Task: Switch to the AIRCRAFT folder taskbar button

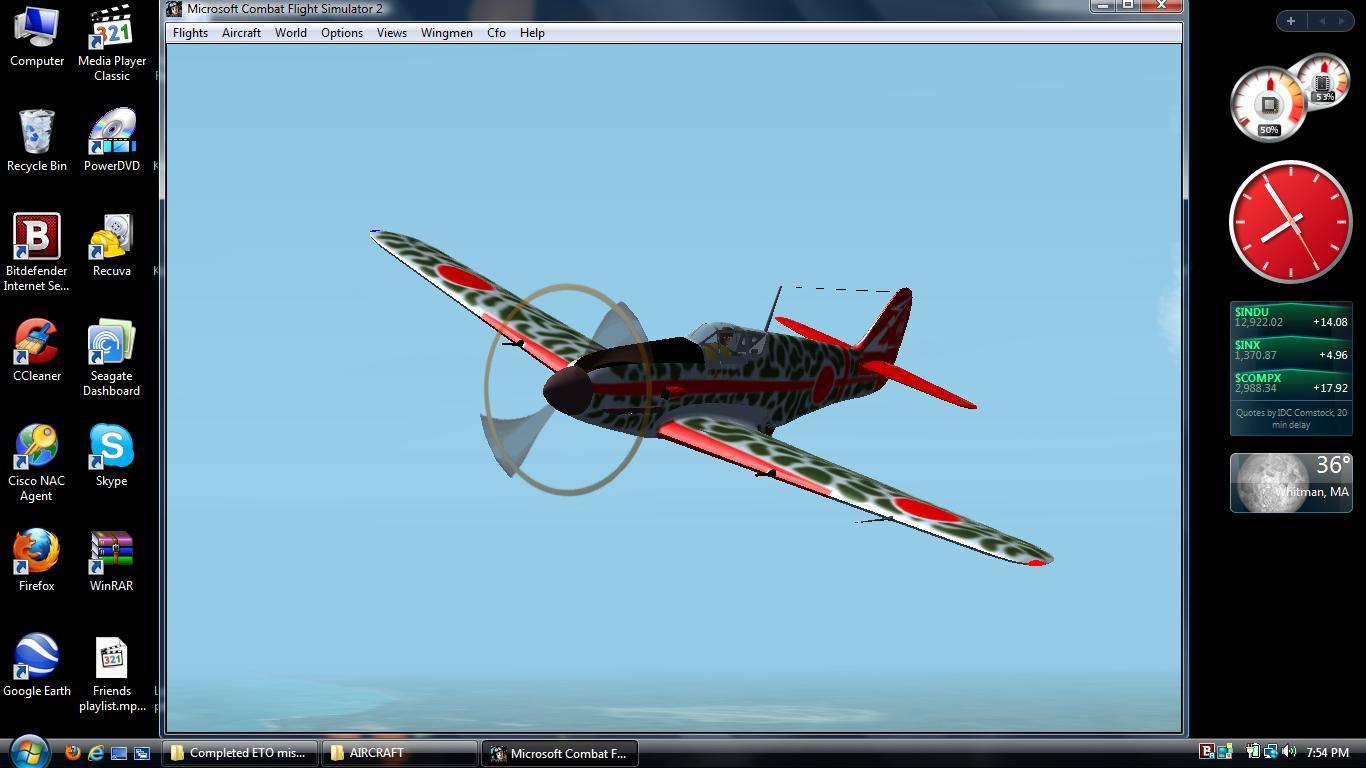Action: (400, 753)
